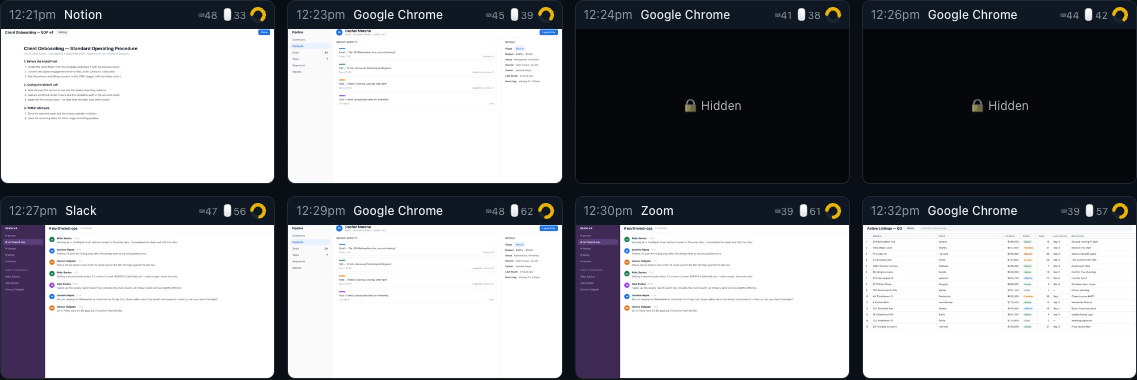
Task: Click the keyboard icon on the 12:26pm Chrome card
Action: [1063, 15]
